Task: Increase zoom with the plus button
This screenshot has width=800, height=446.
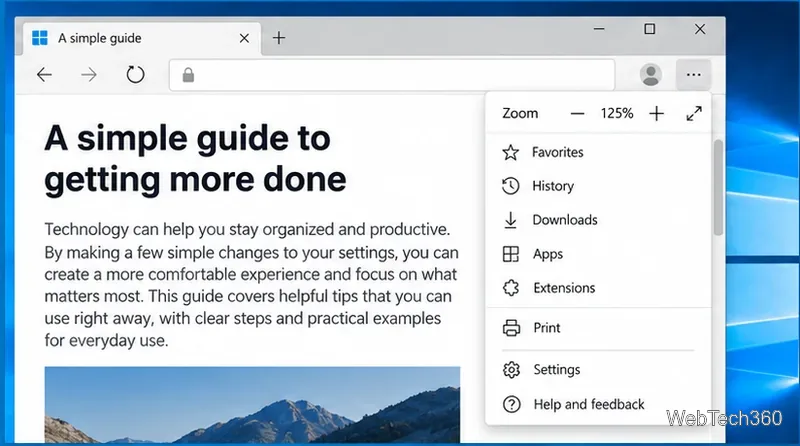Action: tap(657, 113)
